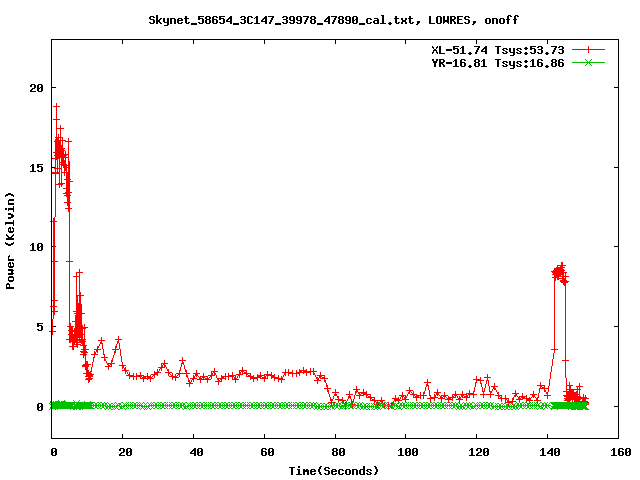Click the y-axis tick label 20
640x480 pixels.
click(x=36, y=88)
